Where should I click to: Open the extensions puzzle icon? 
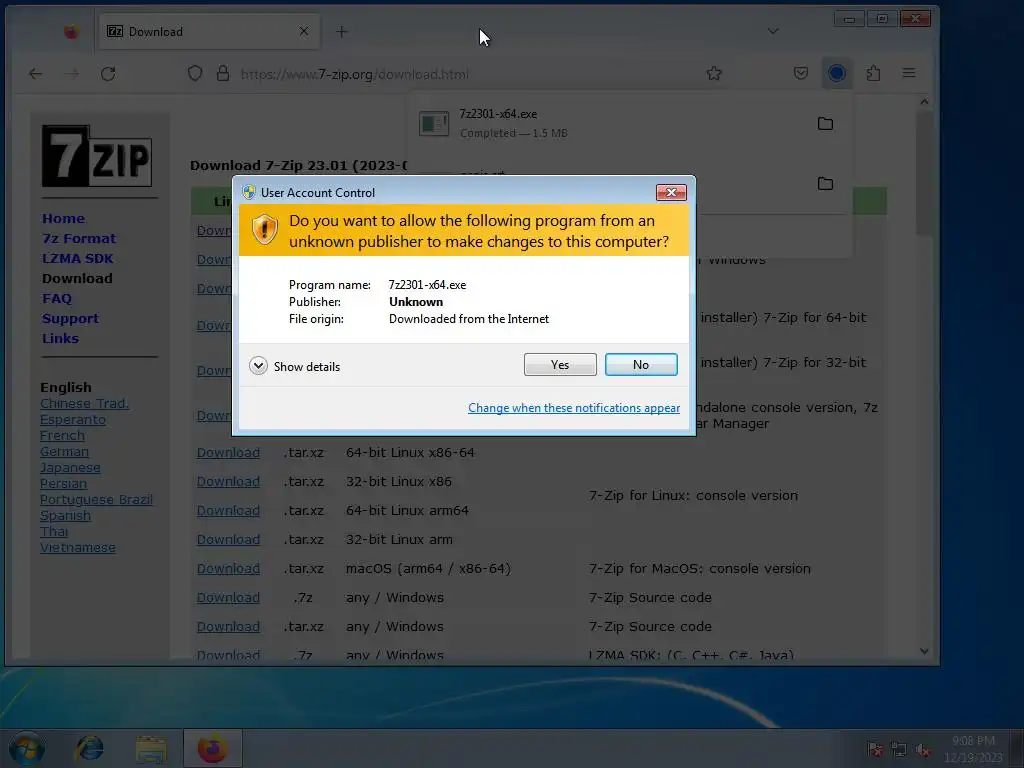[873, 73]
